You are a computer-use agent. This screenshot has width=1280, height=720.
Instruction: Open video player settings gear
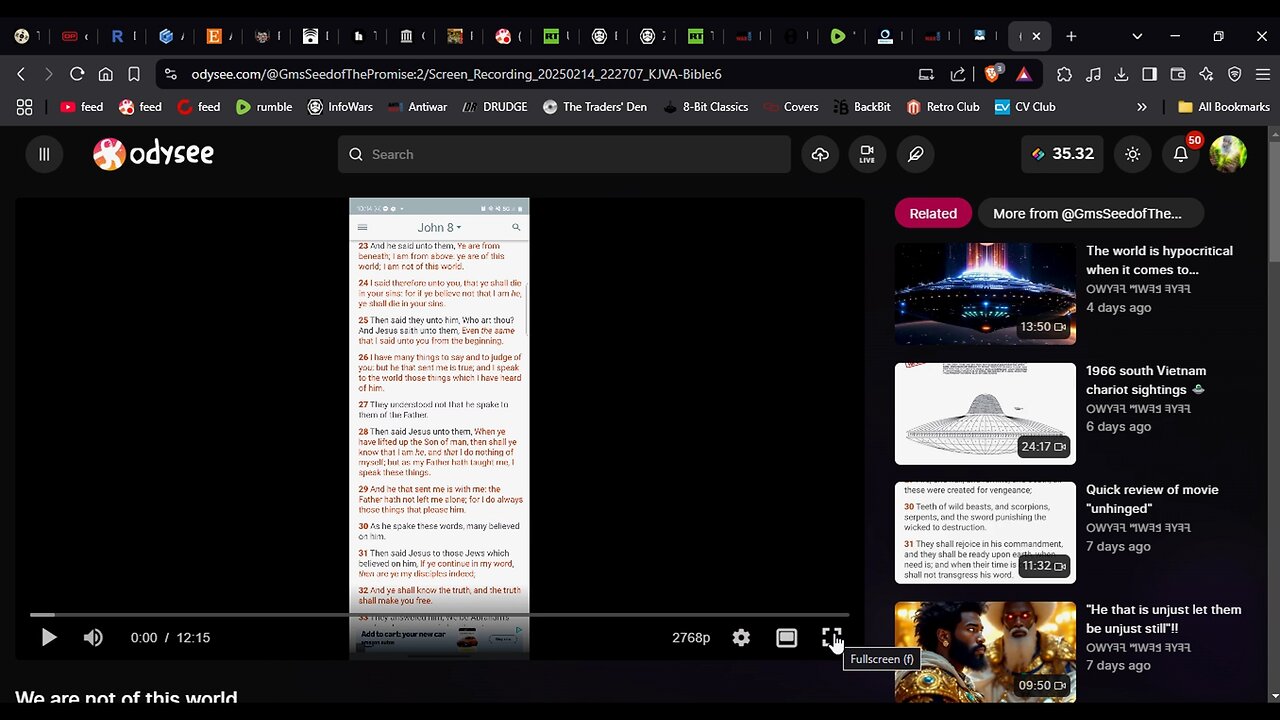tap(741, 638)
